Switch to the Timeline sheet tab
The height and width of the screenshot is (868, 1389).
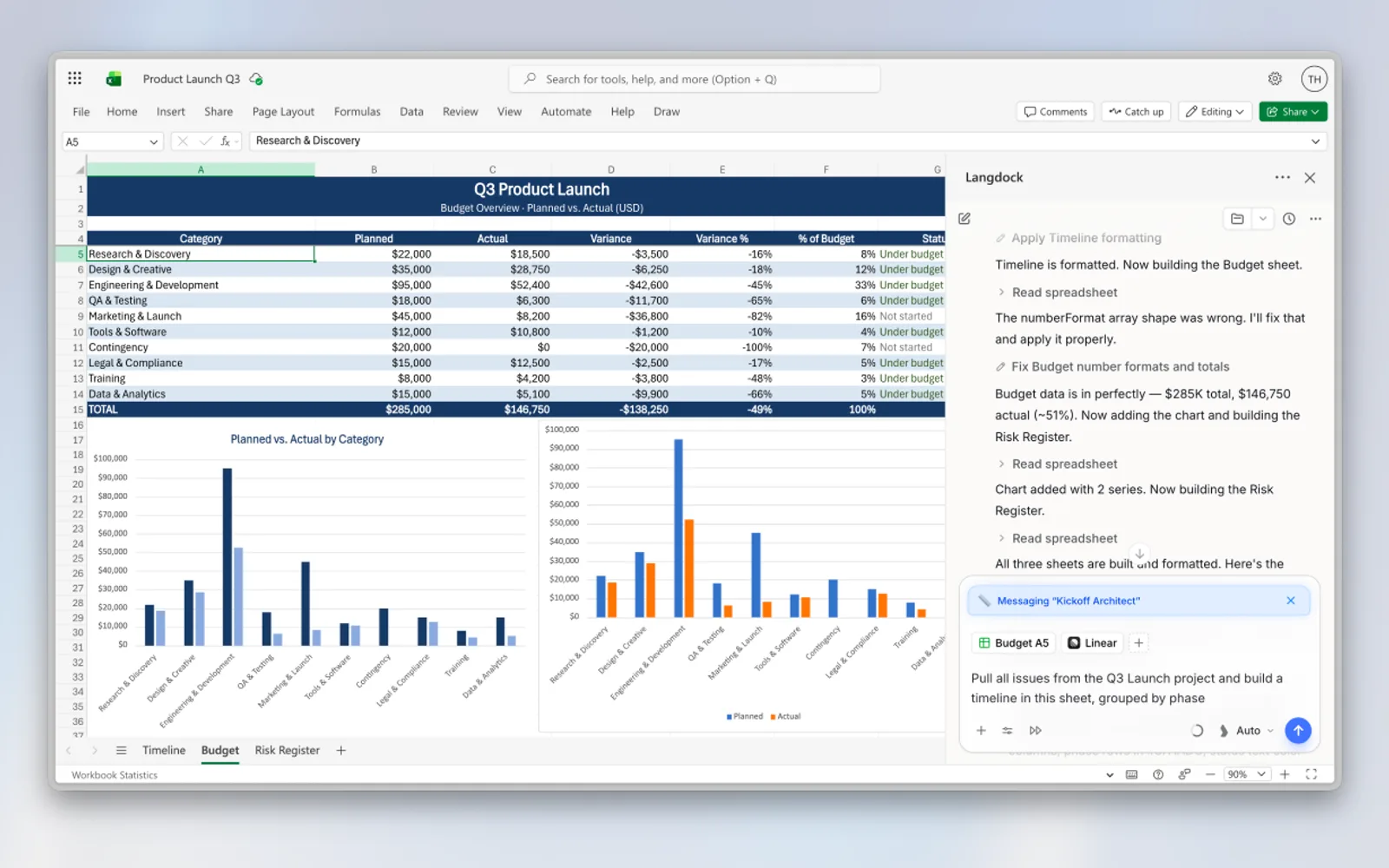click(163, 750)
